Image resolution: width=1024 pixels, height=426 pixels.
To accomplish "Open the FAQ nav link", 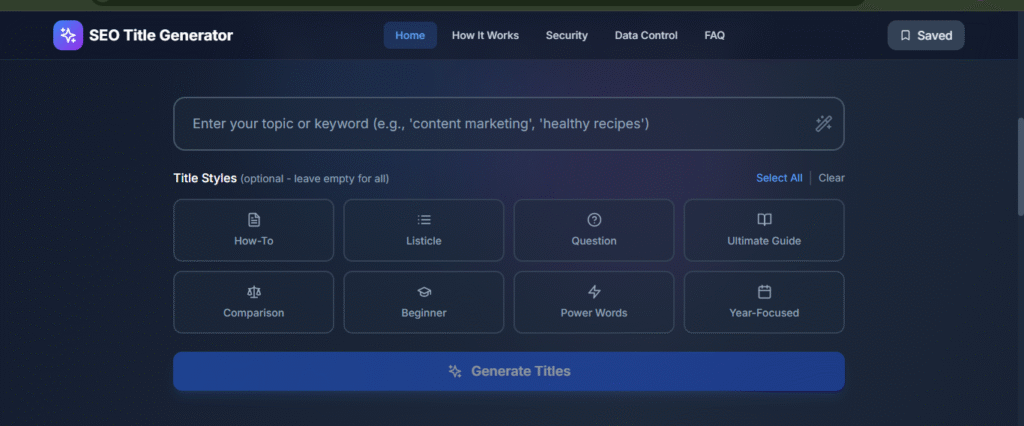I will click(714, 35).
